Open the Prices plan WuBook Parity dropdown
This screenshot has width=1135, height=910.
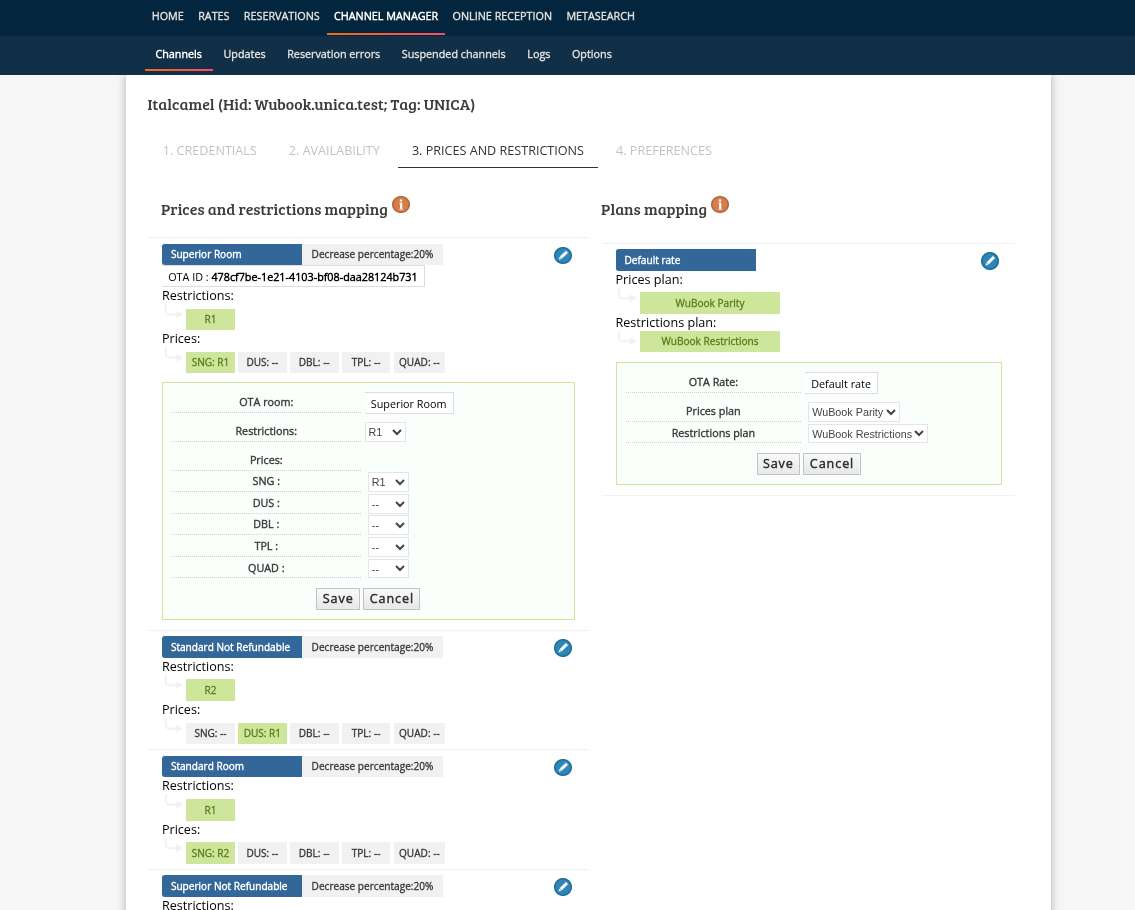(x=854, y=412)
